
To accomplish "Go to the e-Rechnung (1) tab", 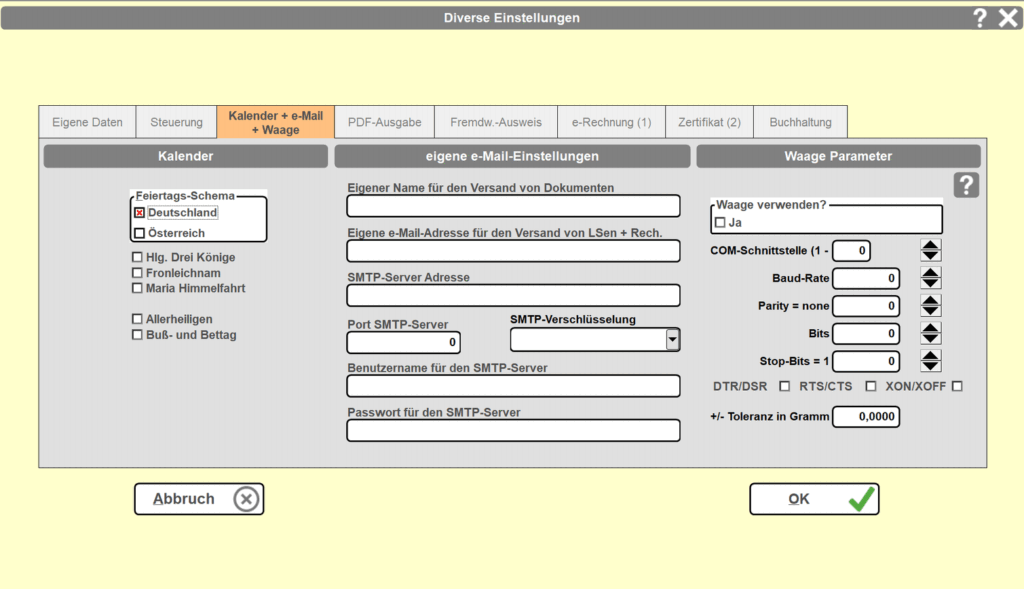I will click(611, 122).
